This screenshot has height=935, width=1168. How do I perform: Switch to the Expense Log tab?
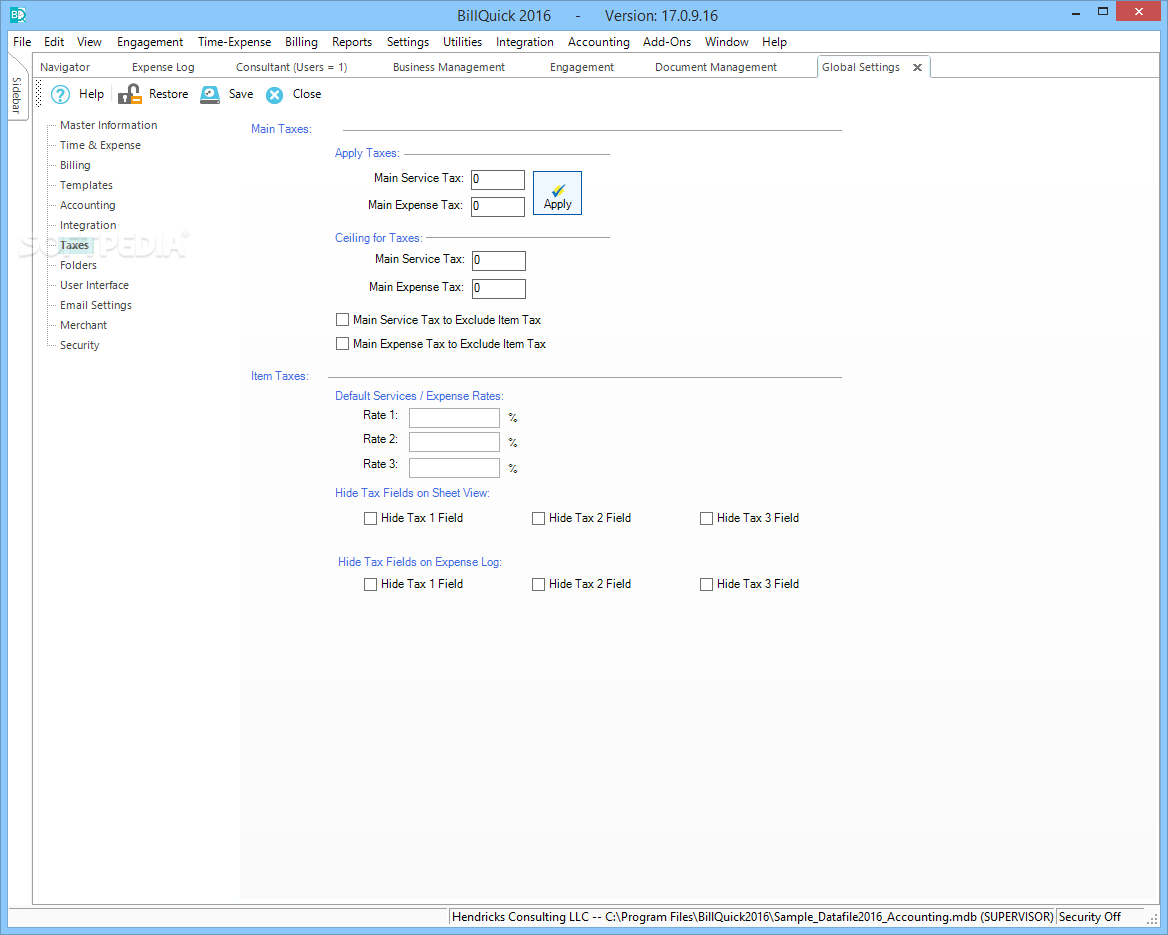tap(163, 67)
